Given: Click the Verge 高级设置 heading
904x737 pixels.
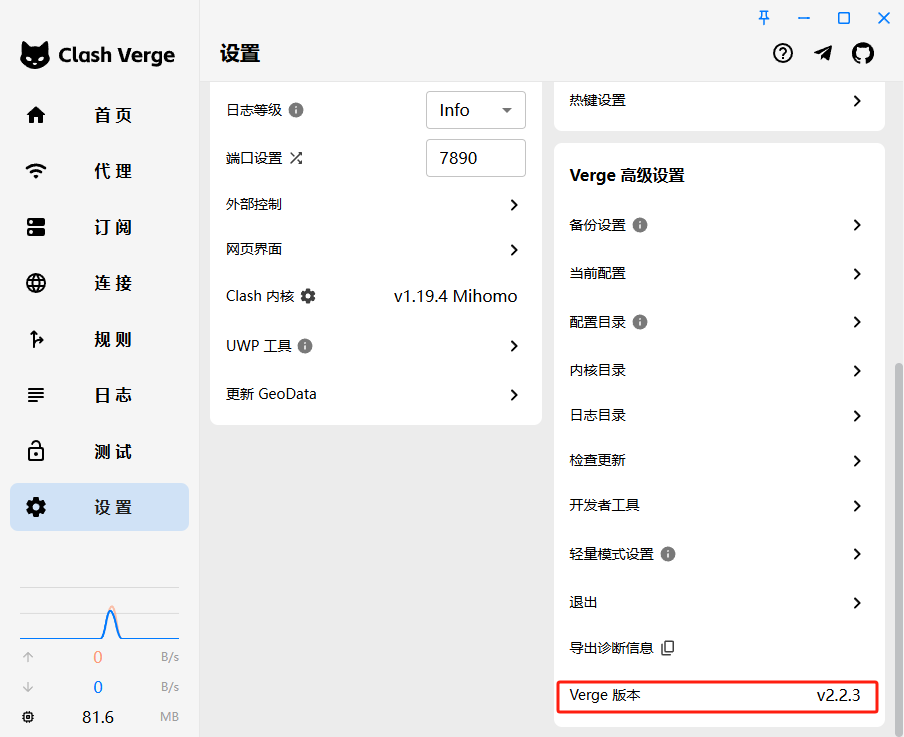Looking at the screenshot, I should pyautogui.click(x=627, y=175).
